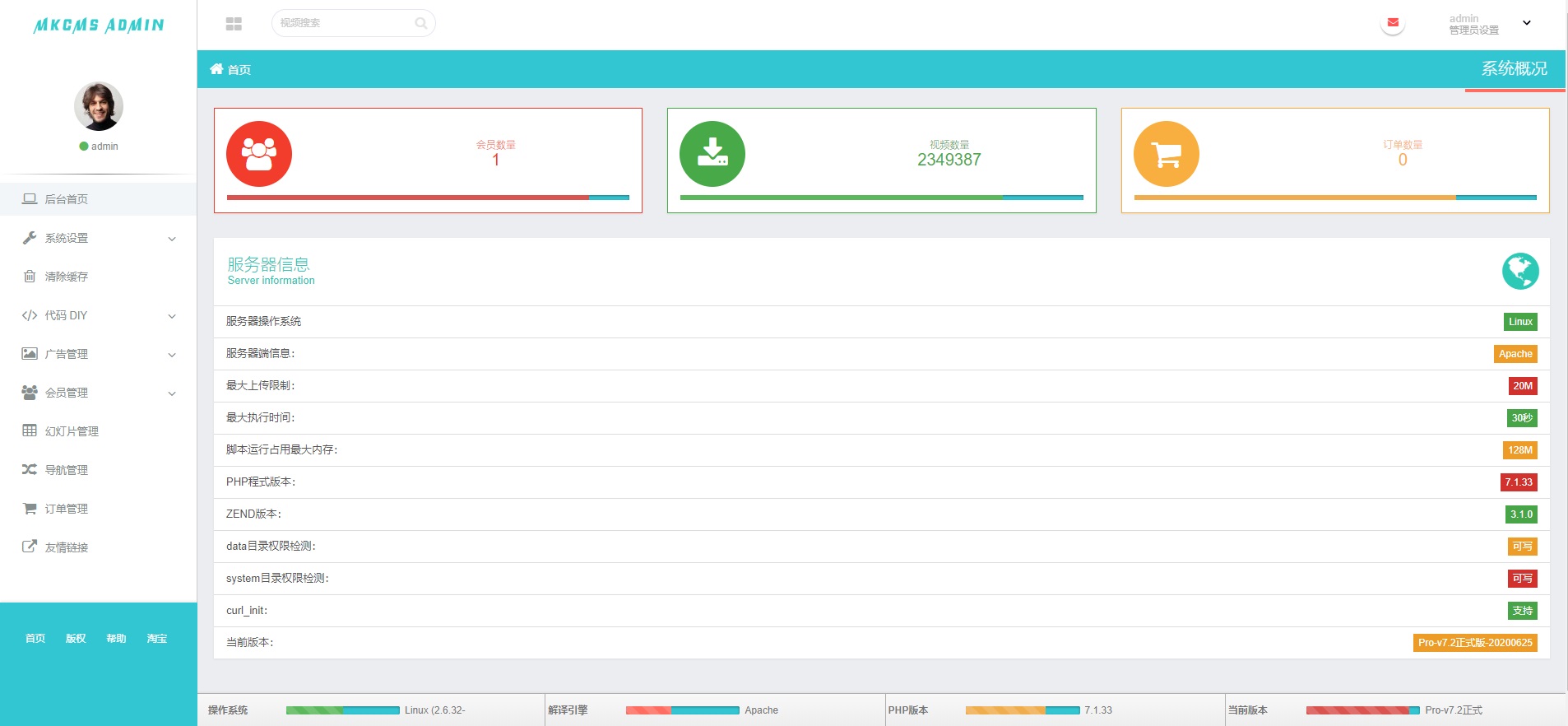
Task: Click the 操作系统 progress bar in footer
Action: 343,710
